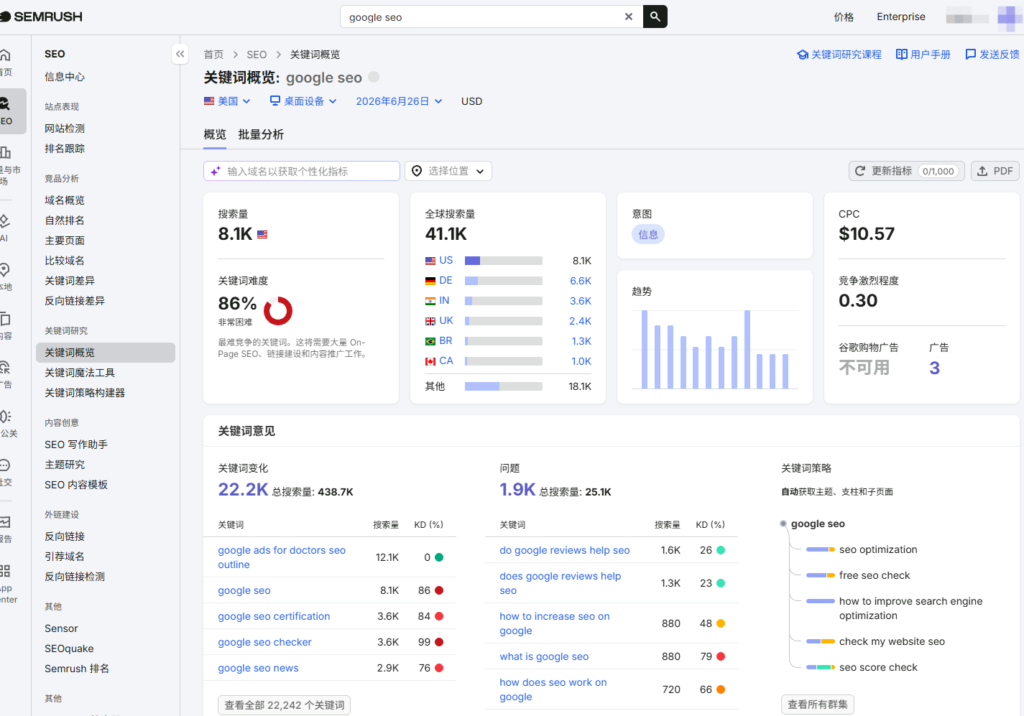Click 查看全部 22,242 个关键词 button
The image size is (1024, 716).
coord(284,706)
